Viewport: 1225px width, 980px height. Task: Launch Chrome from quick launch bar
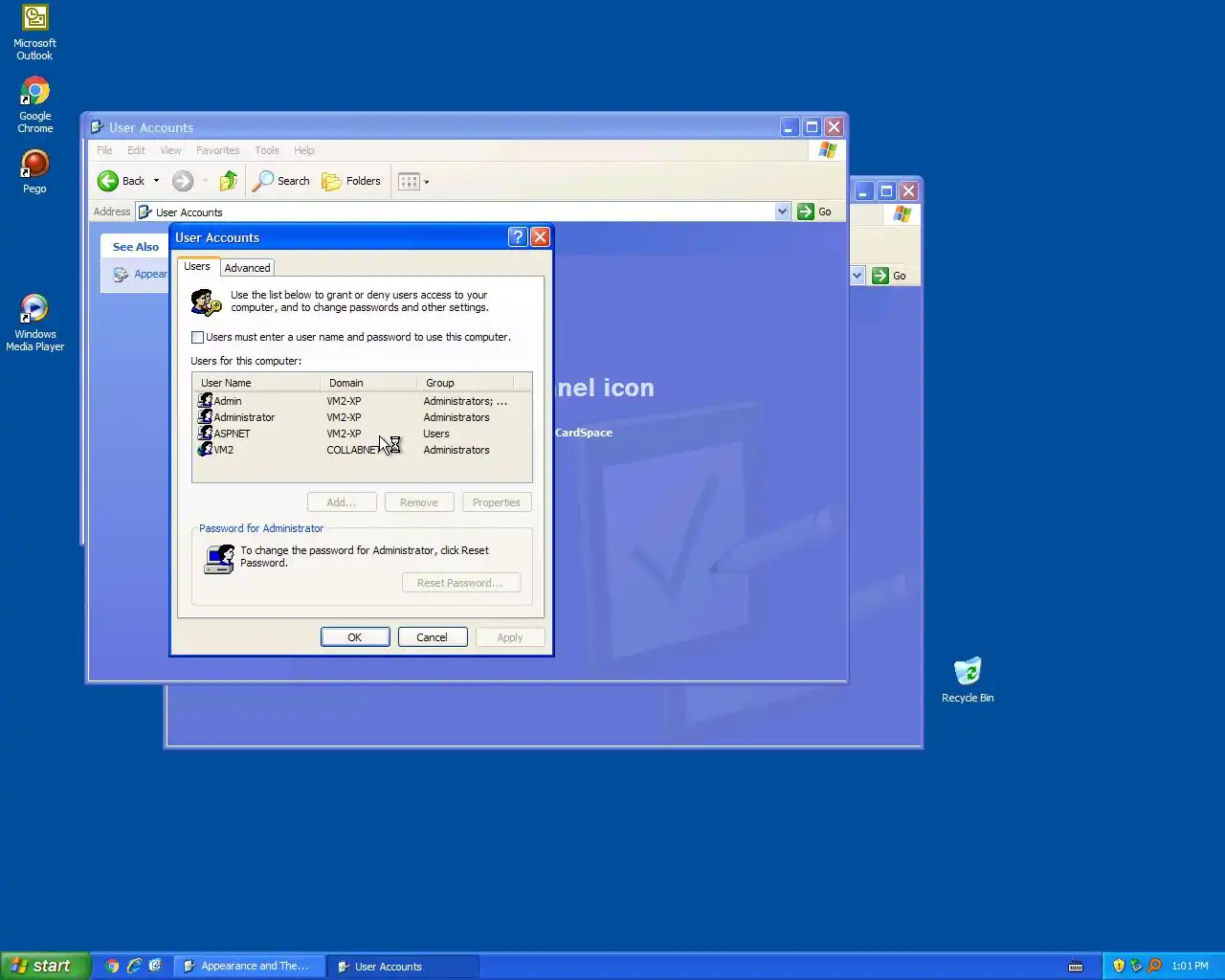(112, 966)
